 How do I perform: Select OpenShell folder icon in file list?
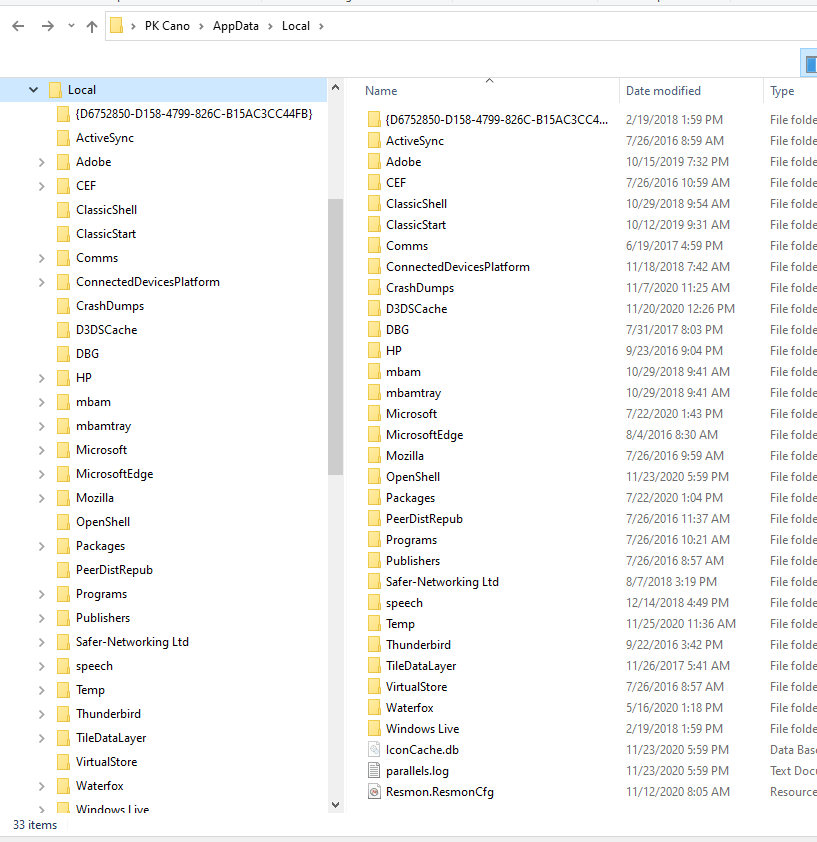(x=374, y=477)
